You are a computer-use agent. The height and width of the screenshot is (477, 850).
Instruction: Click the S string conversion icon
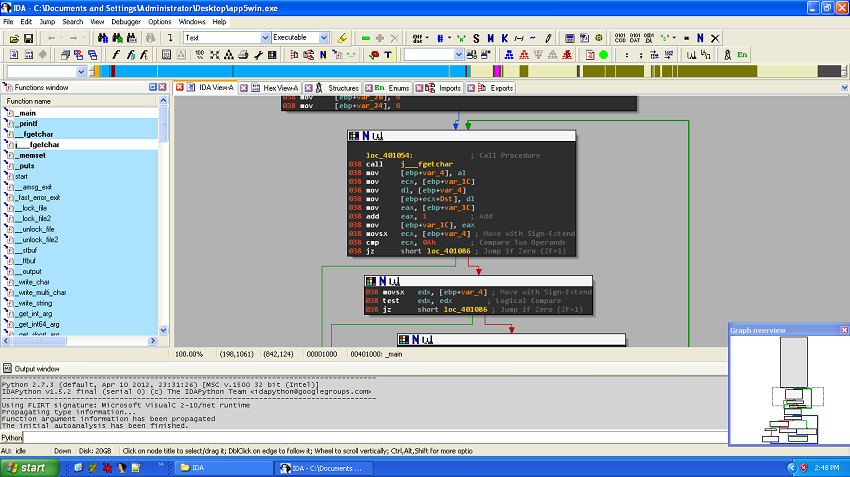(476, 38)
